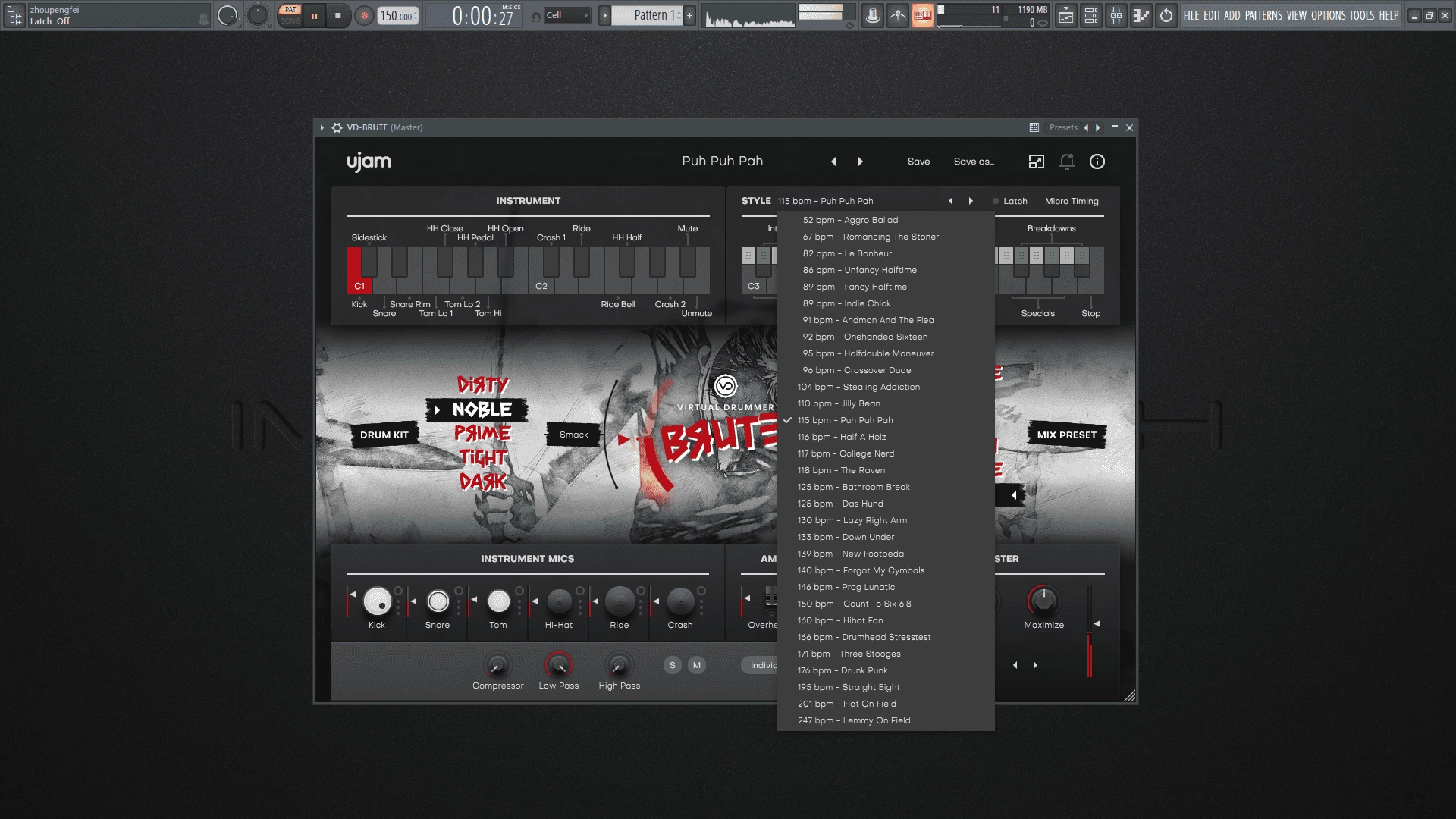Select previous style arrow in STYLE bar
1456x819 pixels.
click(950, 201)
